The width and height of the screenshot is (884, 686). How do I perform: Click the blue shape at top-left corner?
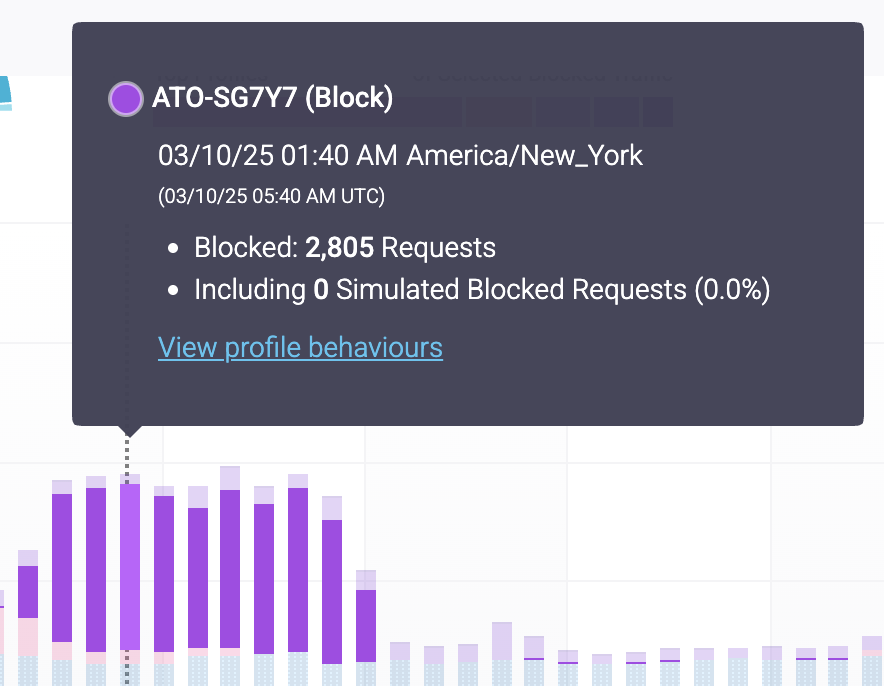pyautogui.click(x=5, y=95)
